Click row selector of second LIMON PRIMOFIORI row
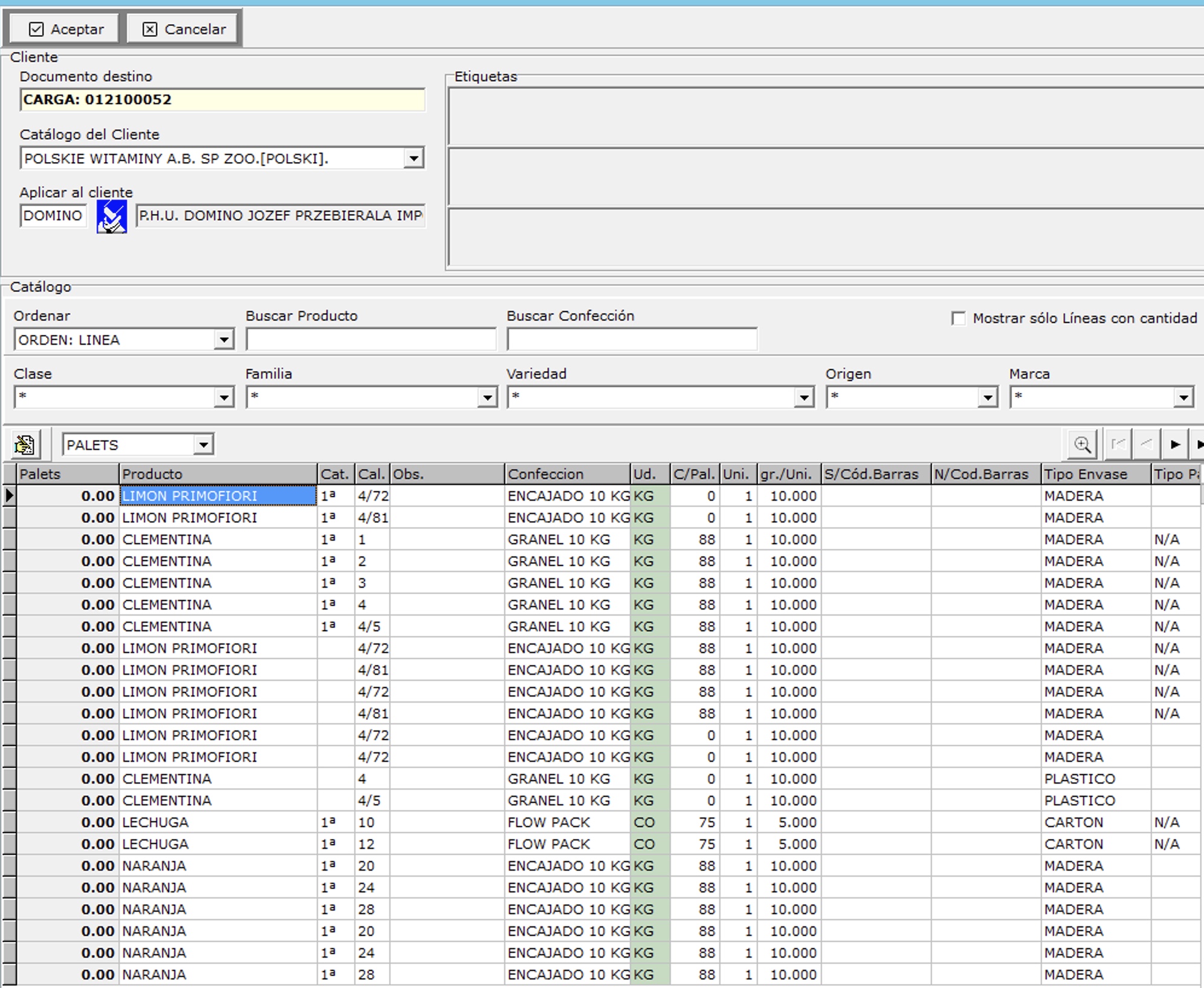 click(x=9, y=518)
